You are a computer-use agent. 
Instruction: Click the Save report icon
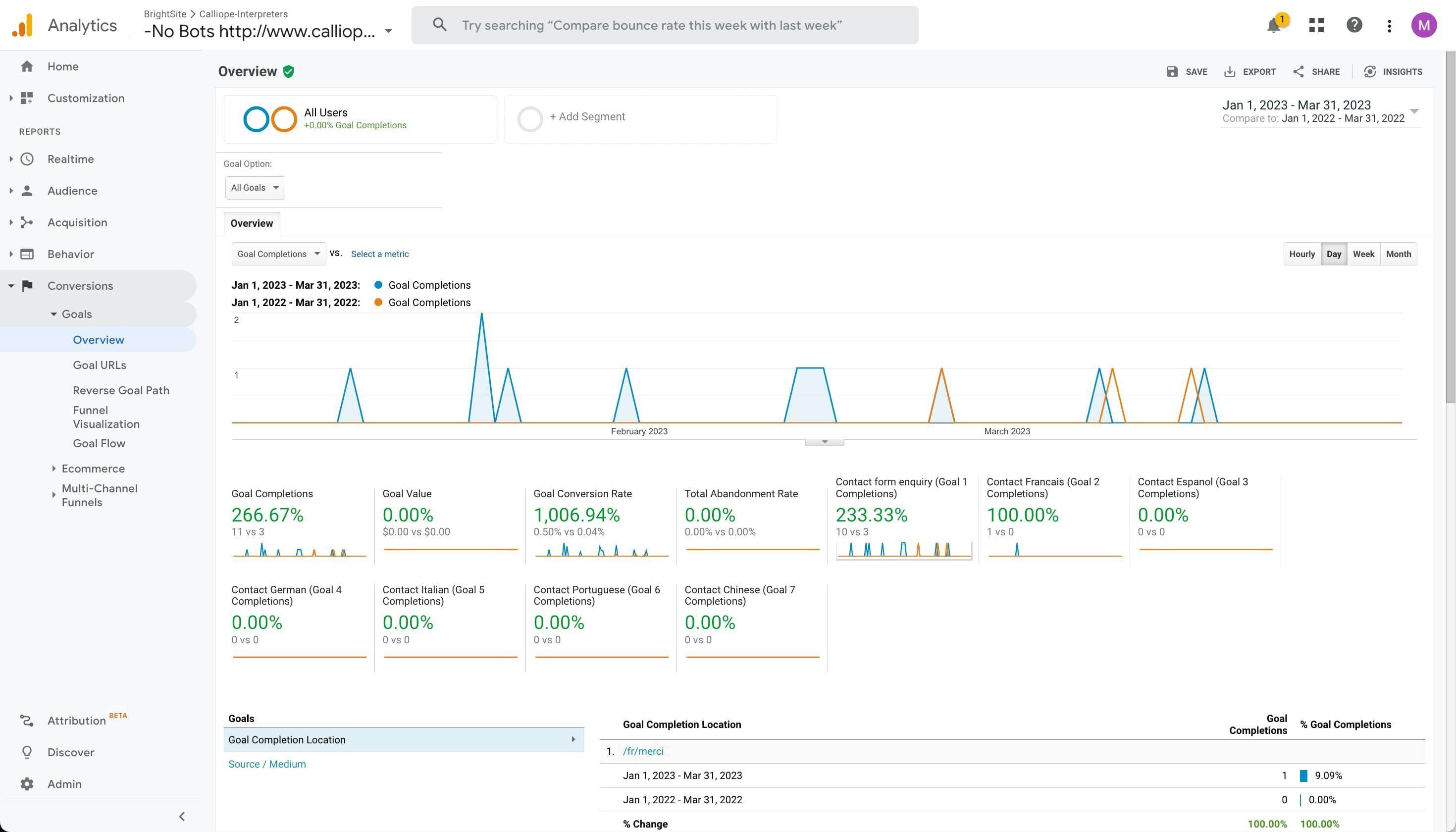tap(1172, 71)
